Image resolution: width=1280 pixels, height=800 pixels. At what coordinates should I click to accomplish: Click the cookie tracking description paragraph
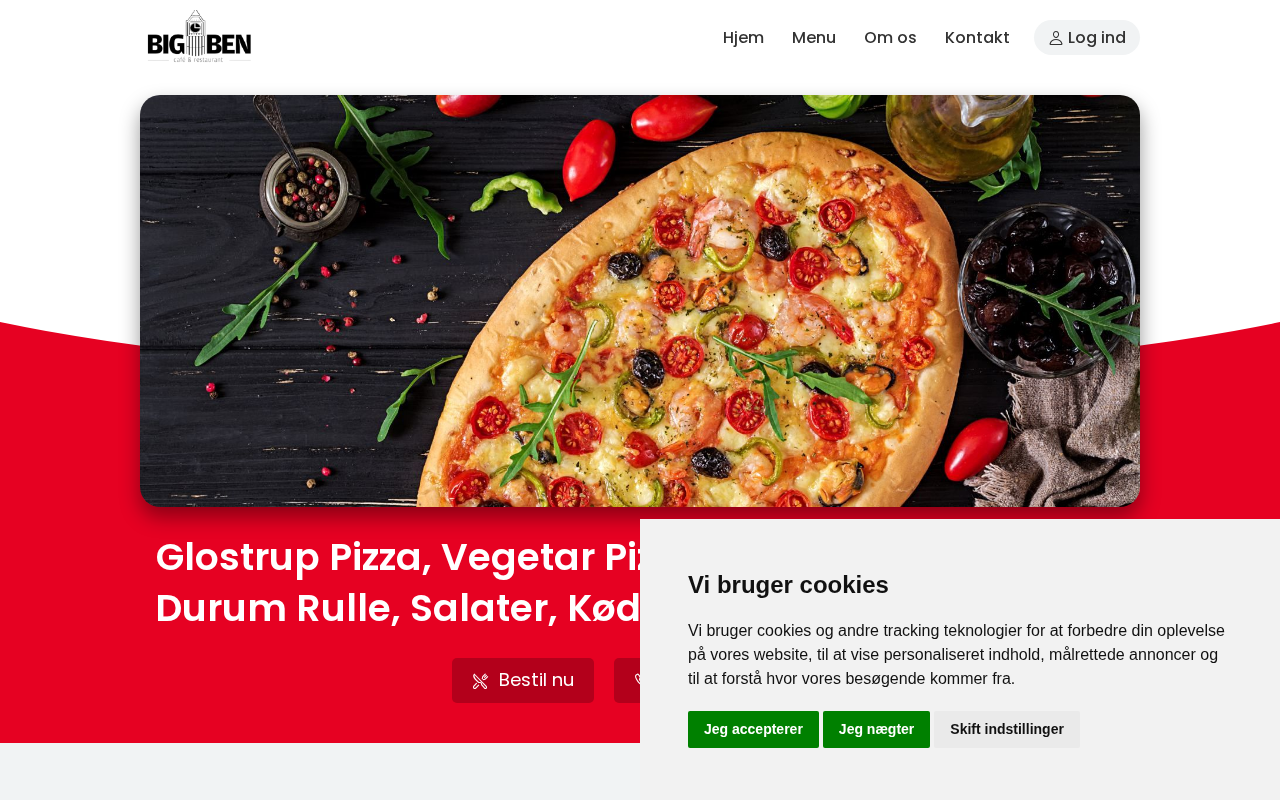(956, 655)
